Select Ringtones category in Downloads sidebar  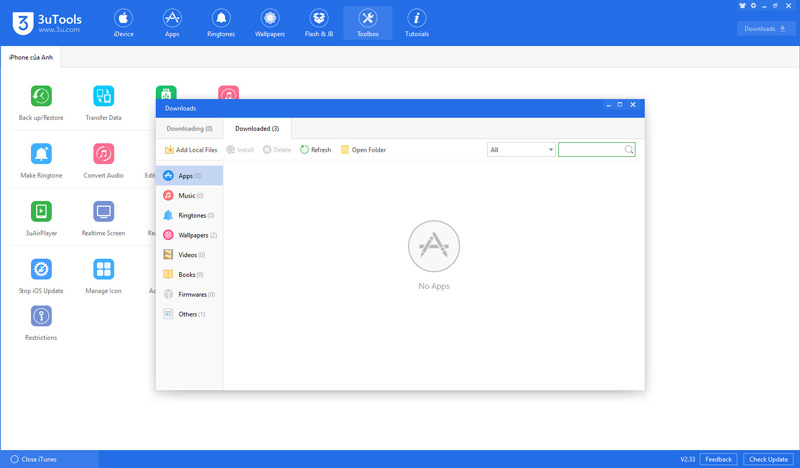point(189,215)
